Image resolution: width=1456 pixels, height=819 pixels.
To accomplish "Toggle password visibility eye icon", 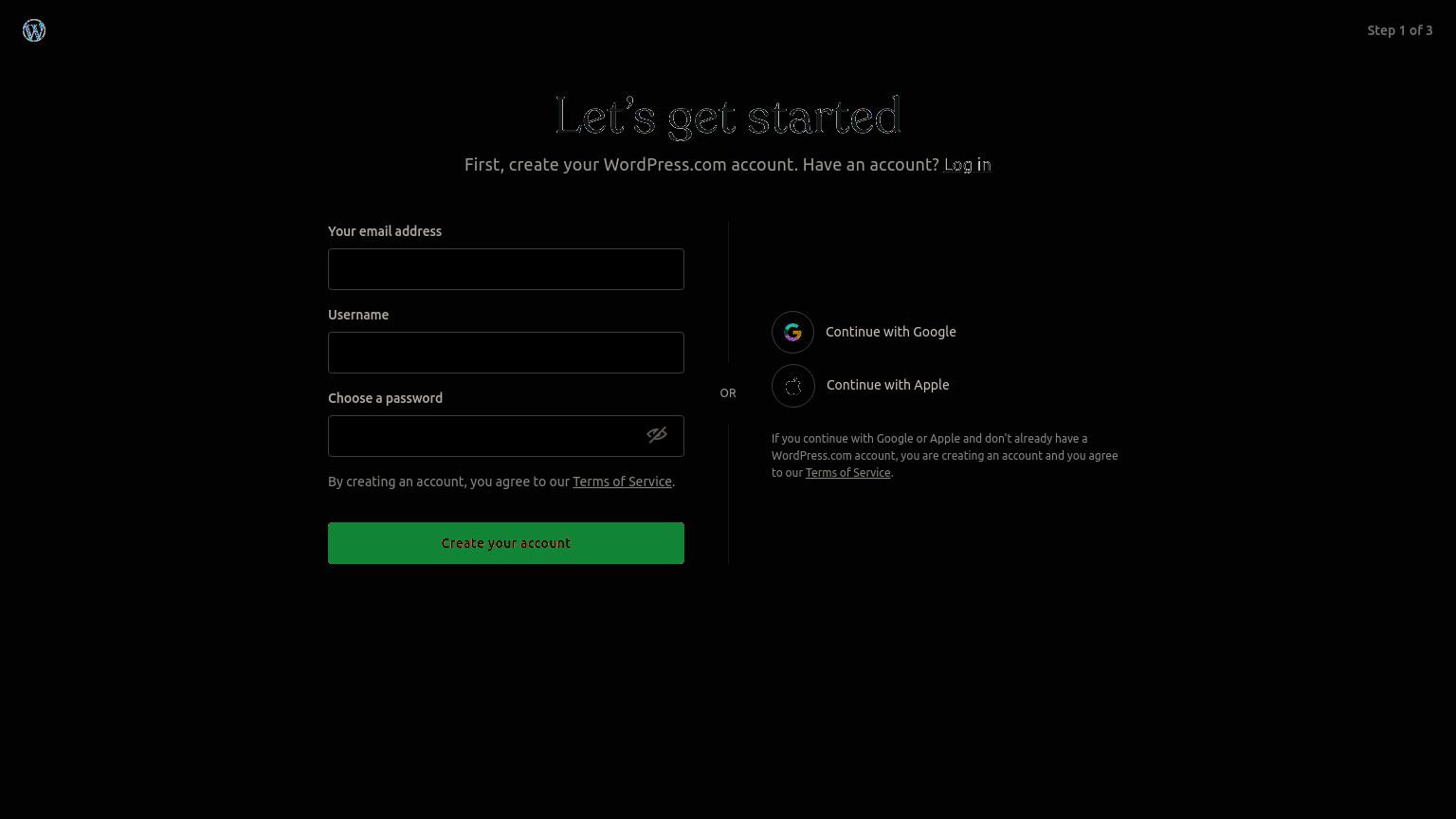I will [x=657, y=435].
